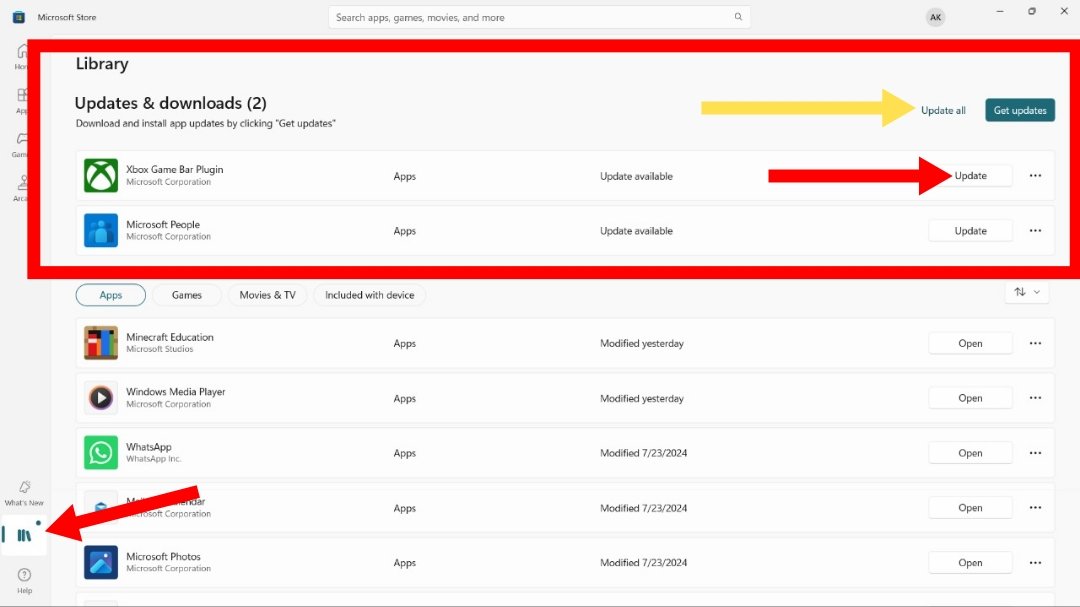Click the Microsoft Photos name

pyautogui.click(x=163, y=556)
